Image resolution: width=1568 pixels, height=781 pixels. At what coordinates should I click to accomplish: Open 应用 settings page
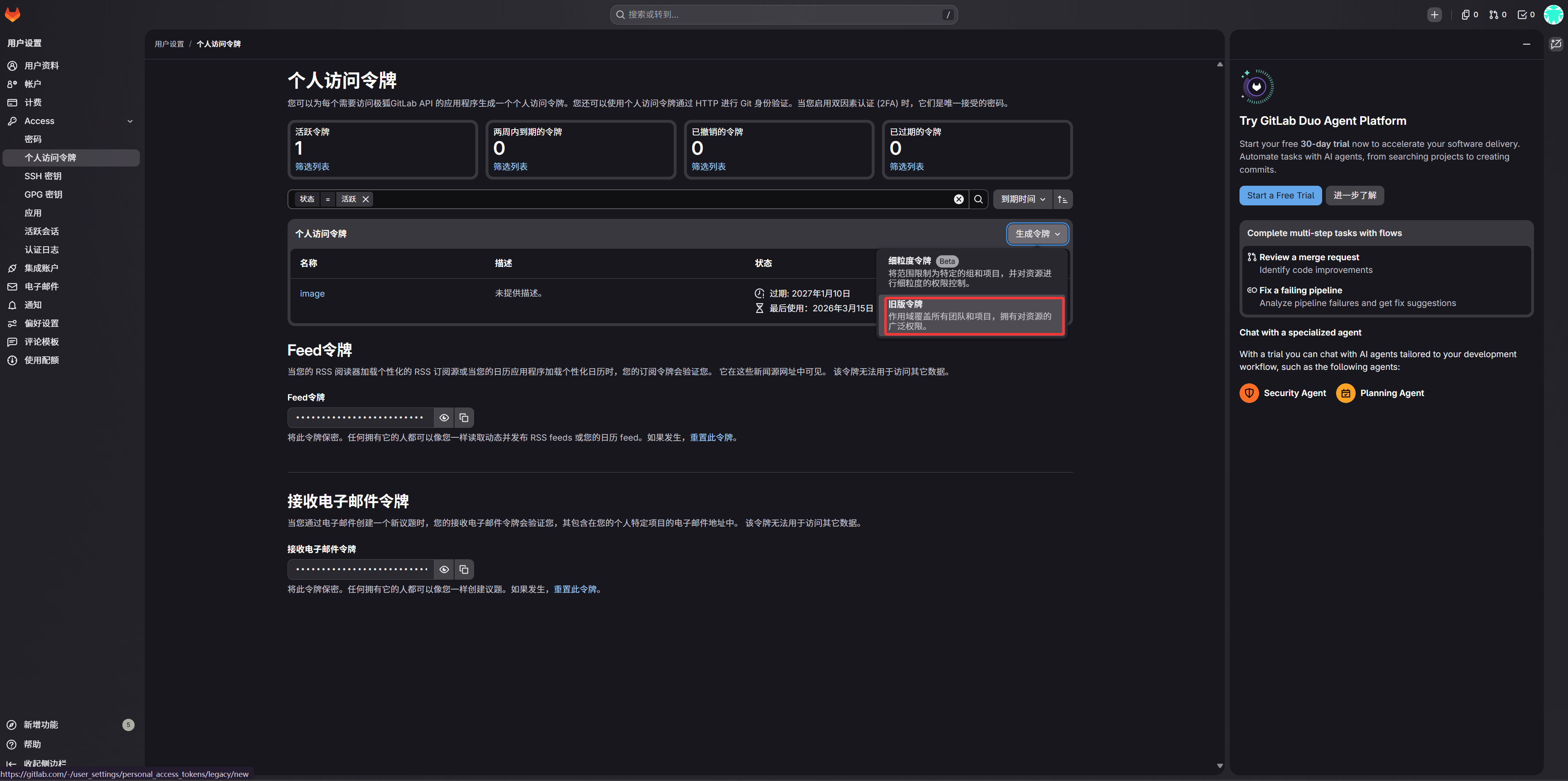(71, 213)
